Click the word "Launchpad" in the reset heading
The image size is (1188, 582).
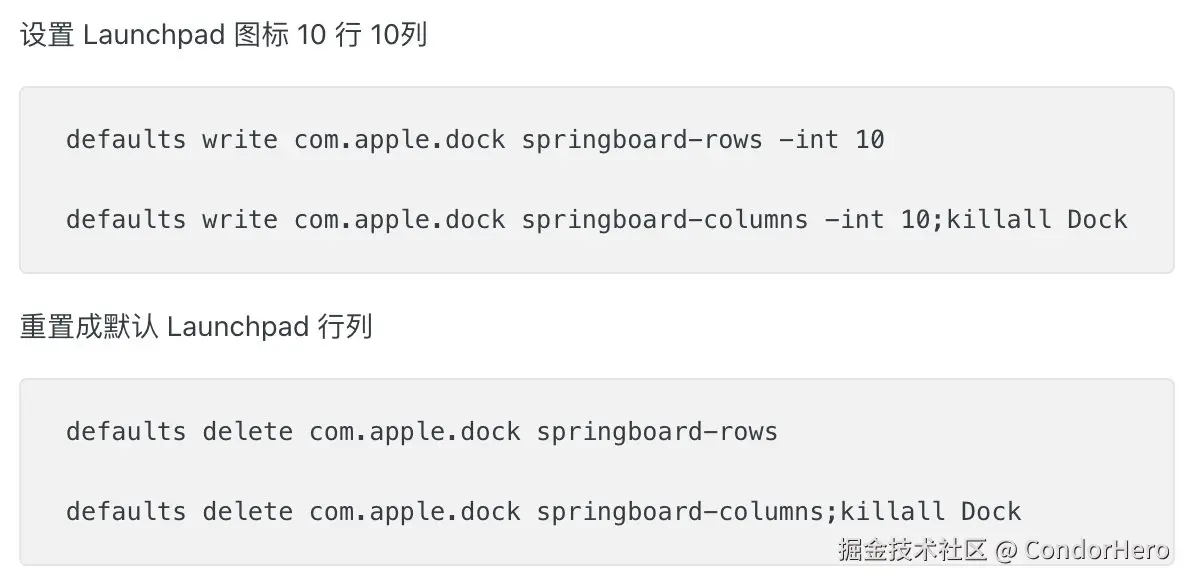pyautogui.click(x=238, y=327)
